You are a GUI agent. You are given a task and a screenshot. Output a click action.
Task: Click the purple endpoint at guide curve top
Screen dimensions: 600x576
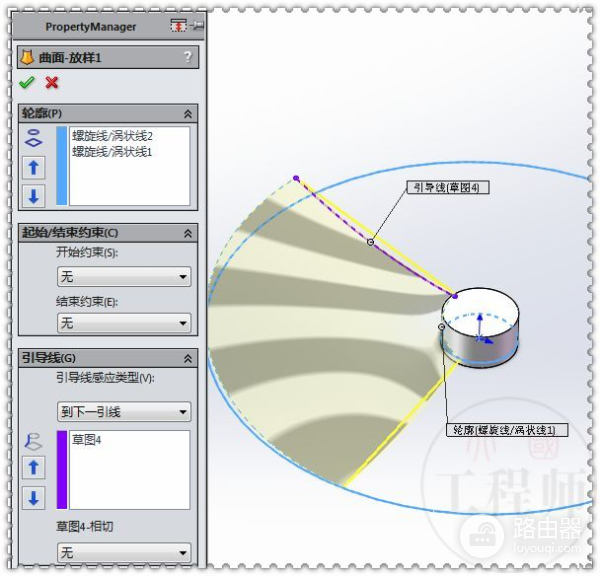296,178
